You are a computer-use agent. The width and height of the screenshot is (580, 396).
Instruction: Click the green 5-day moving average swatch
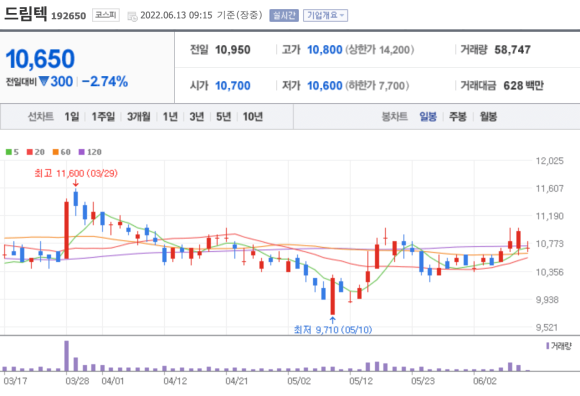pyautogui.click(x=9, y=152)
